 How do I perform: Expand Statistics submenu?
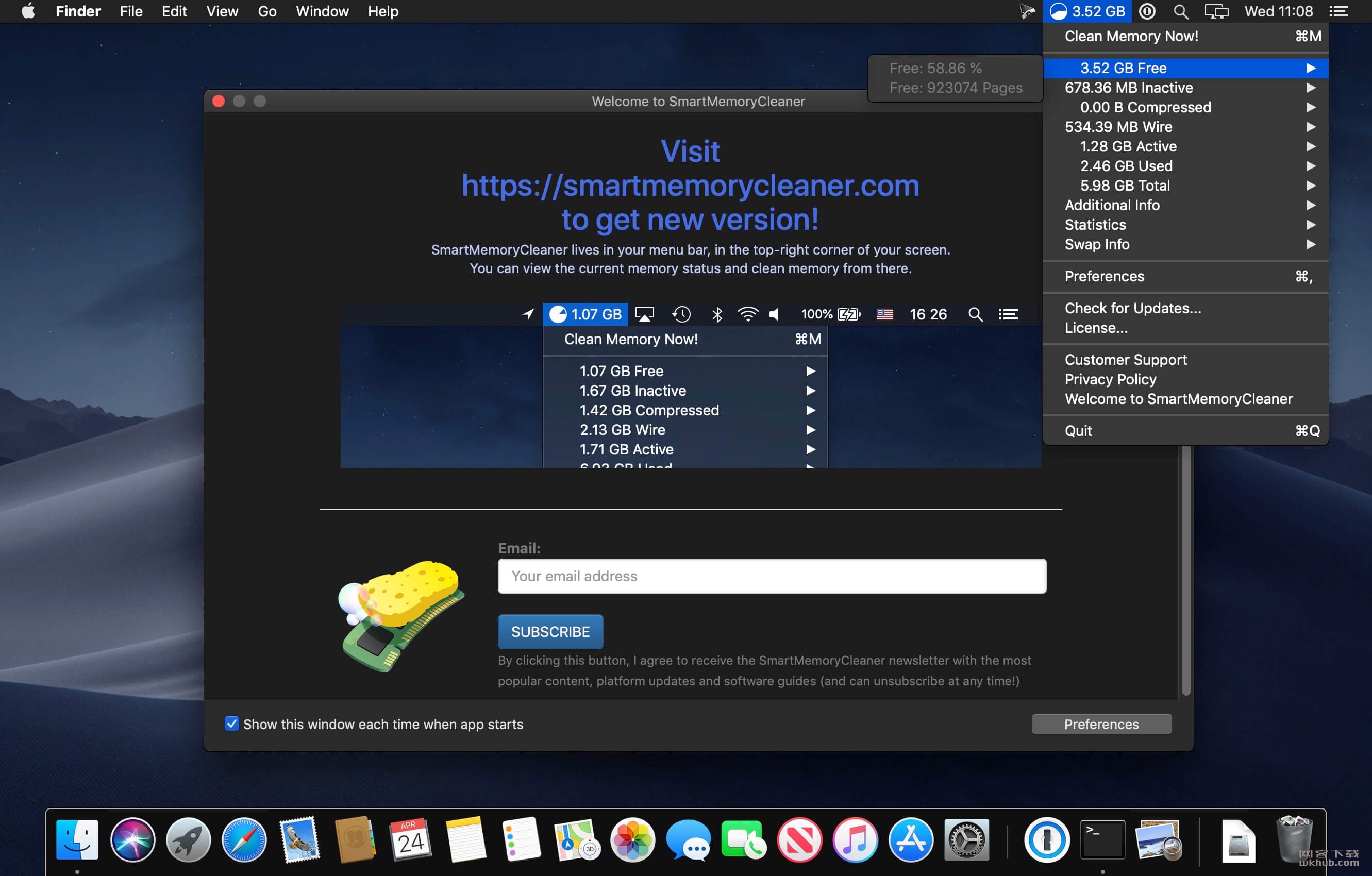[1186, 225]
